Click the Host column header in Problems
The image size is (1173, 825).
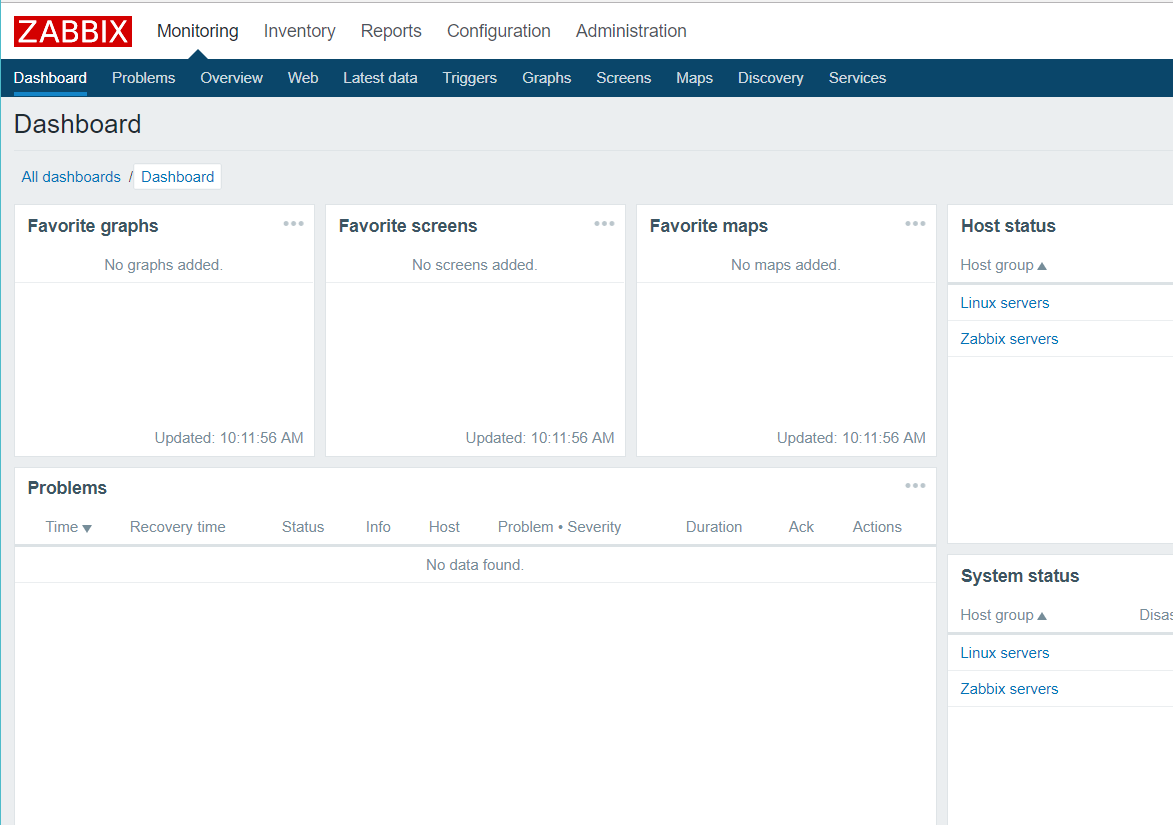[444, 527]
